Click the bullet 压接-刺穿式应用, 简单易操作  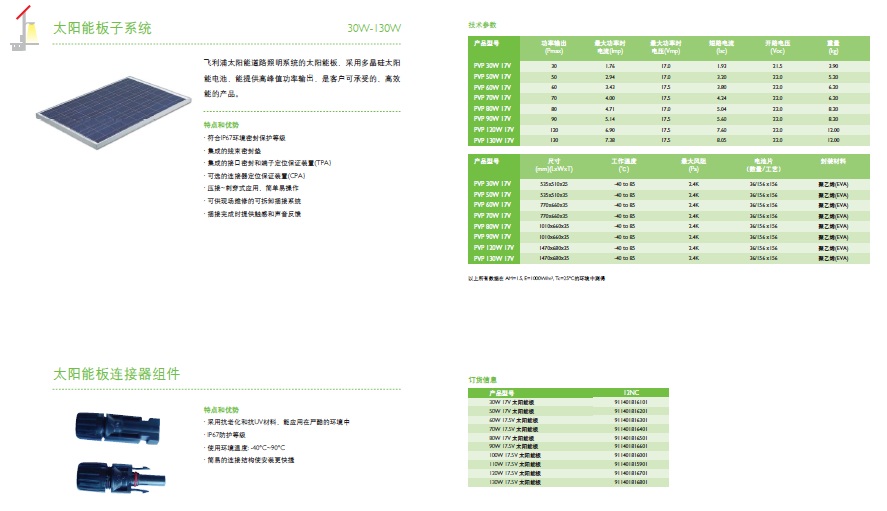[x=251, y=188]
